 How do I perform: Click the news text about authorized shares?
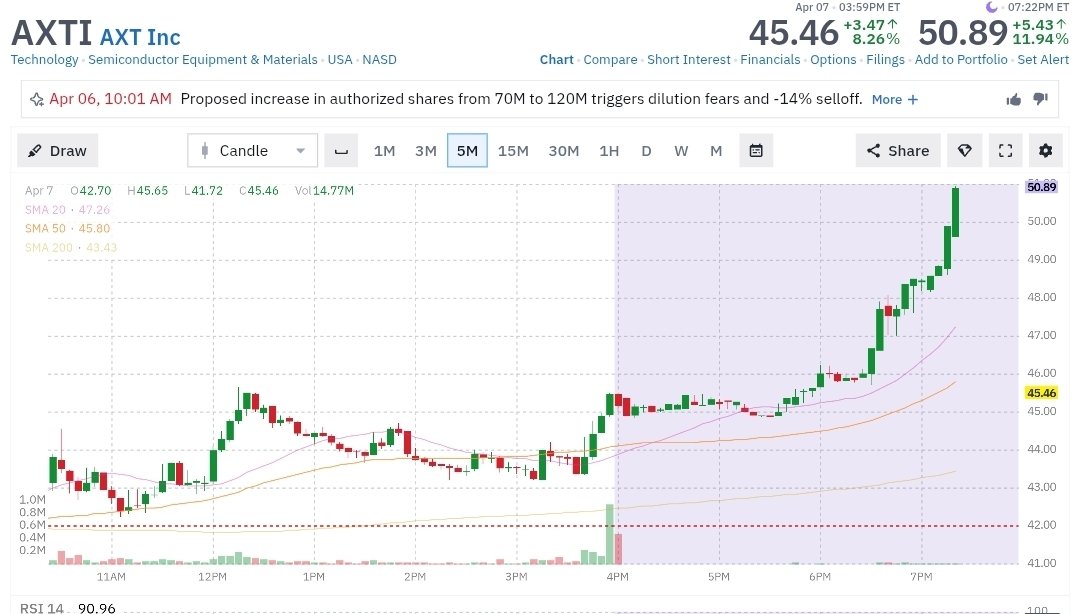(521, 99)
